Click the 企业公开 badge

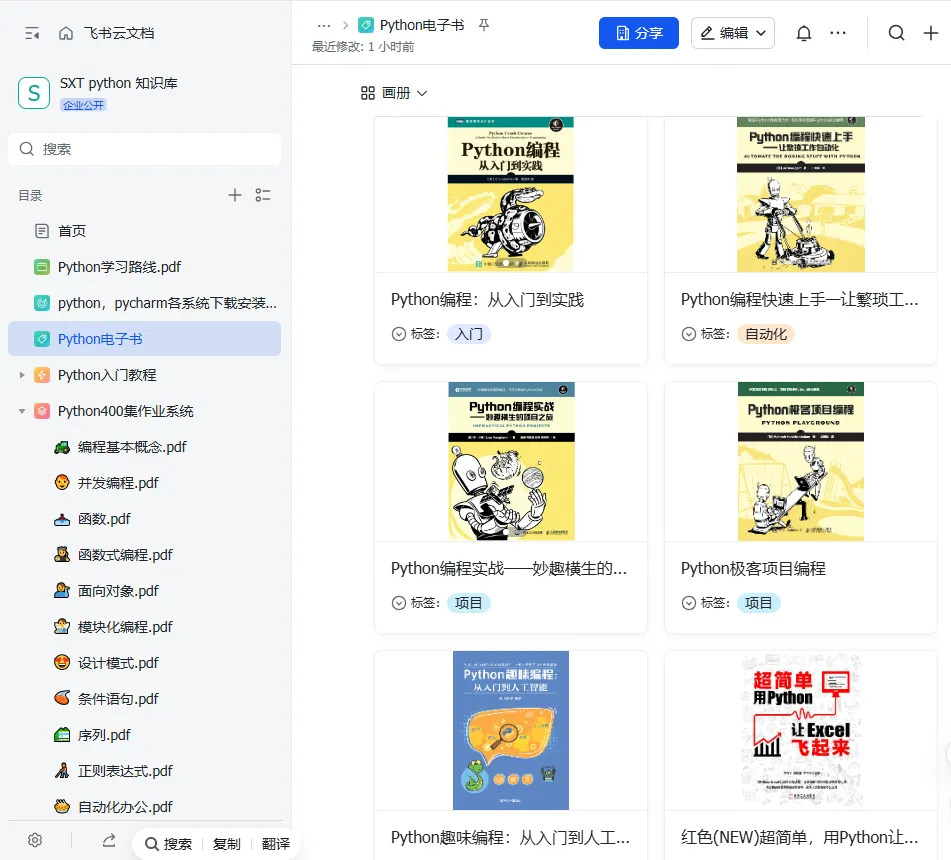pyautogui.click(x=84, y=106)
